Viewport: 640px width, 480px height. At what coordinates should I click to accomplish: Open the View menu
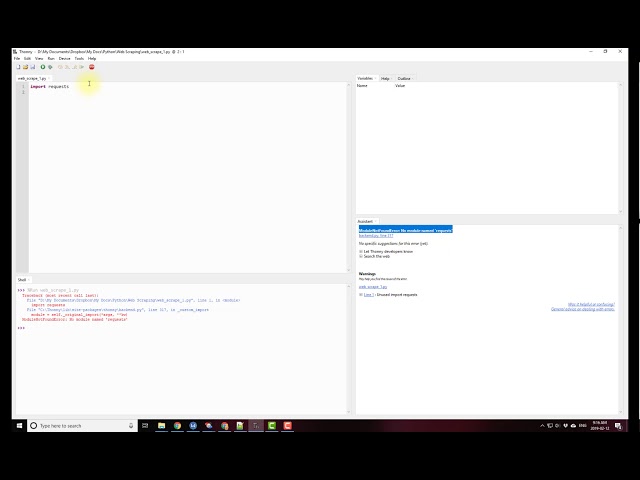(39, 58)
